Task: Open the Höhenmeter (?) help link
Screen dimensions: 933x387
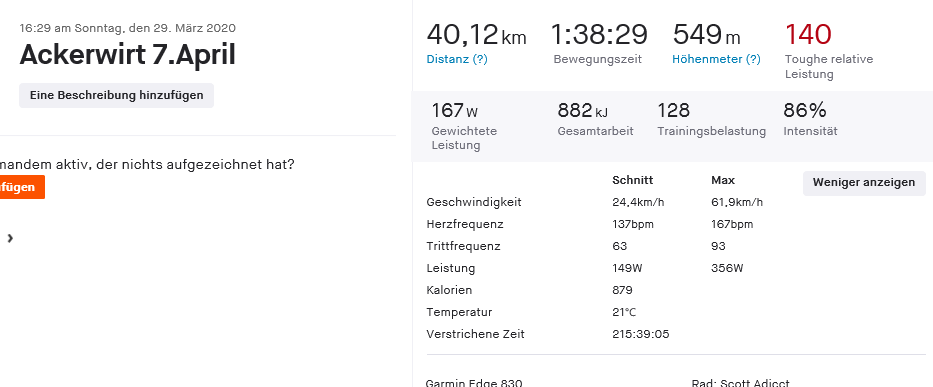Action: click(716, 60)
